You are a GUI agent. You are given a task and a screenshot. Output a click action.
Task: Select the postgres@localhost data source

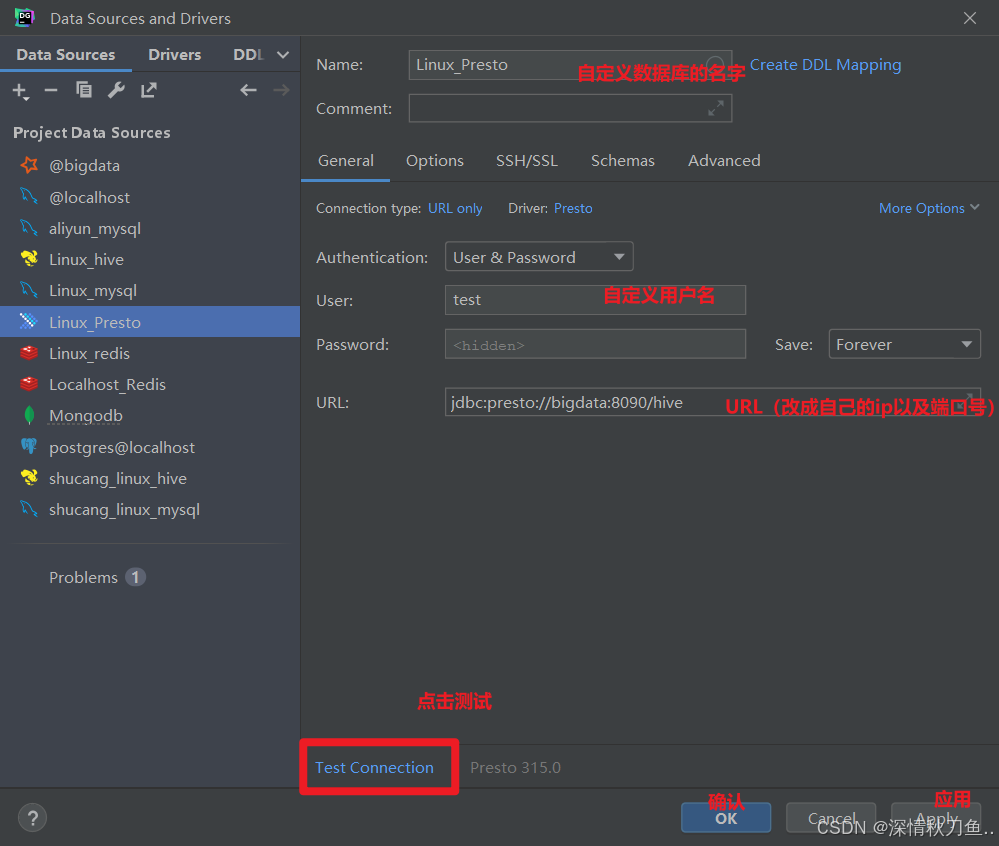(150, 446)
